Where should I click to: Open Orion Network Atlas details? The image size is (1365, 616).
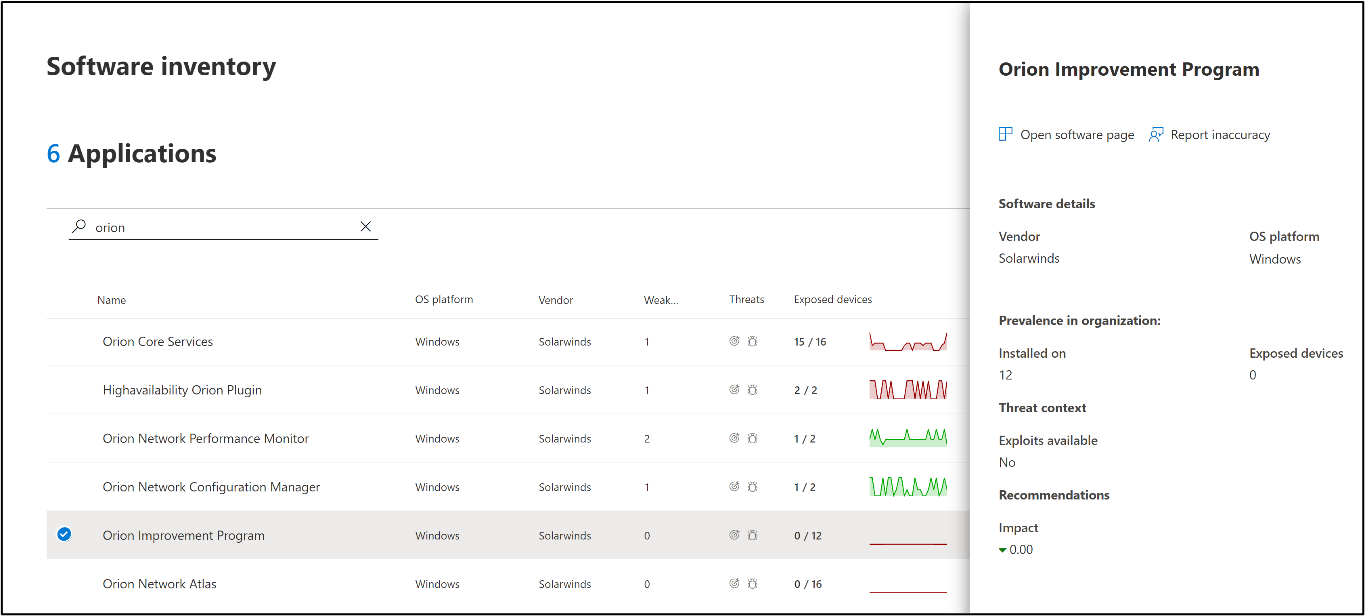coord(159,584)
